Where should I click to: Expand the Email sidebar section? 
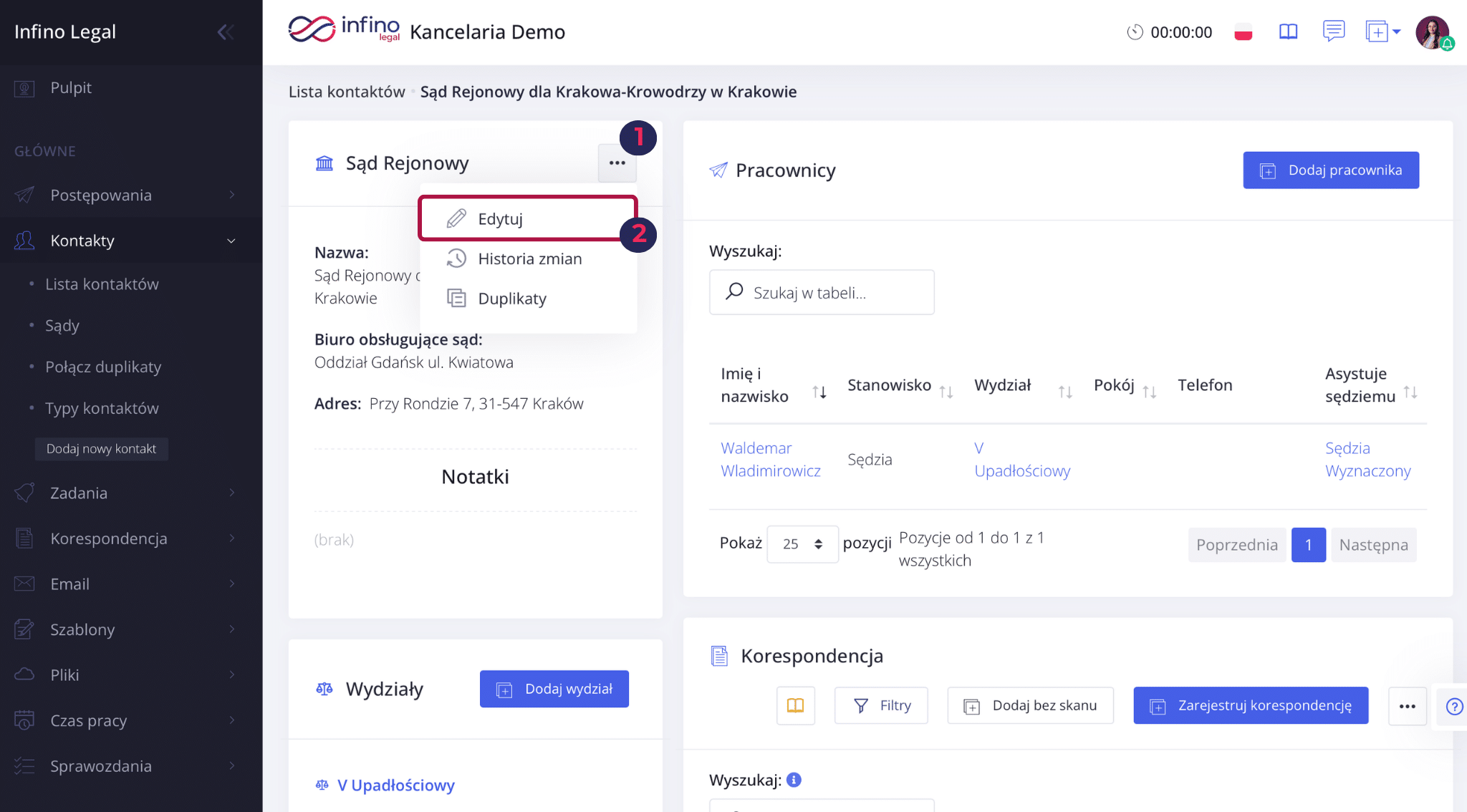tap(131, 584)
